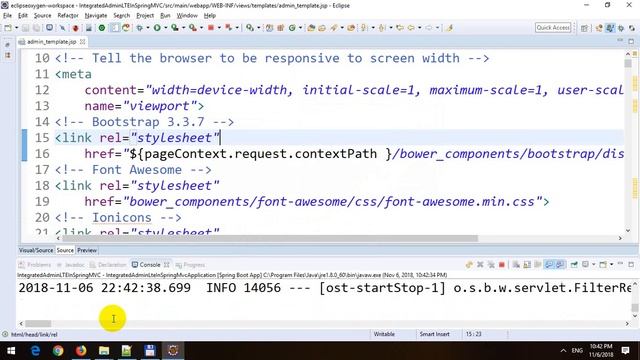Click the editor vertical scrollbar thumb

click(628, 63)
